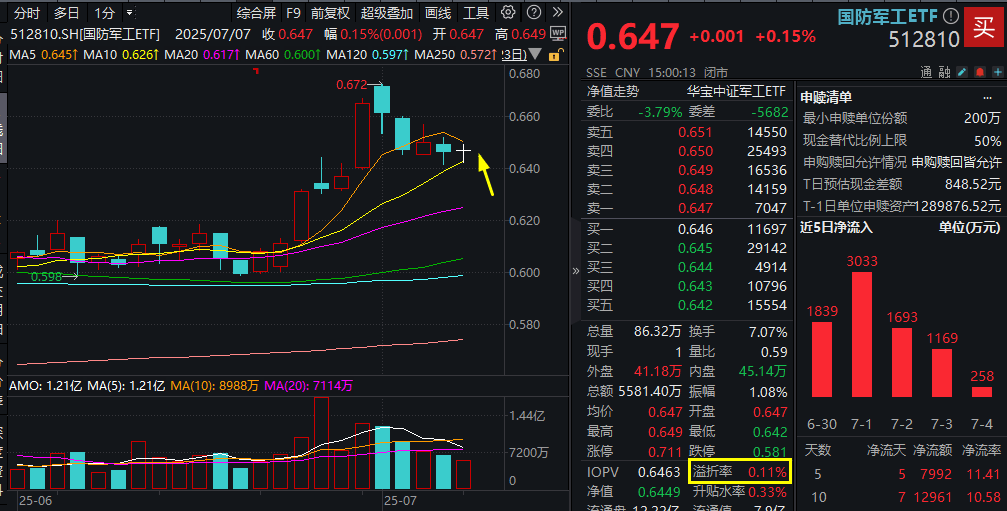
Task: Click the MA60 0.600 indicator label
Action: (x=283, y=55)
